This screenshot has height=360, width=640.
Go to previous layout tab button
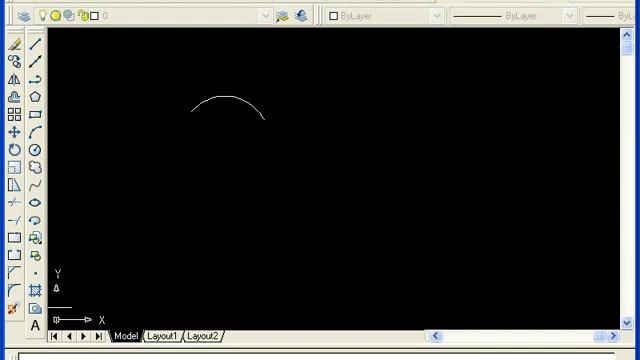point(69,336)
